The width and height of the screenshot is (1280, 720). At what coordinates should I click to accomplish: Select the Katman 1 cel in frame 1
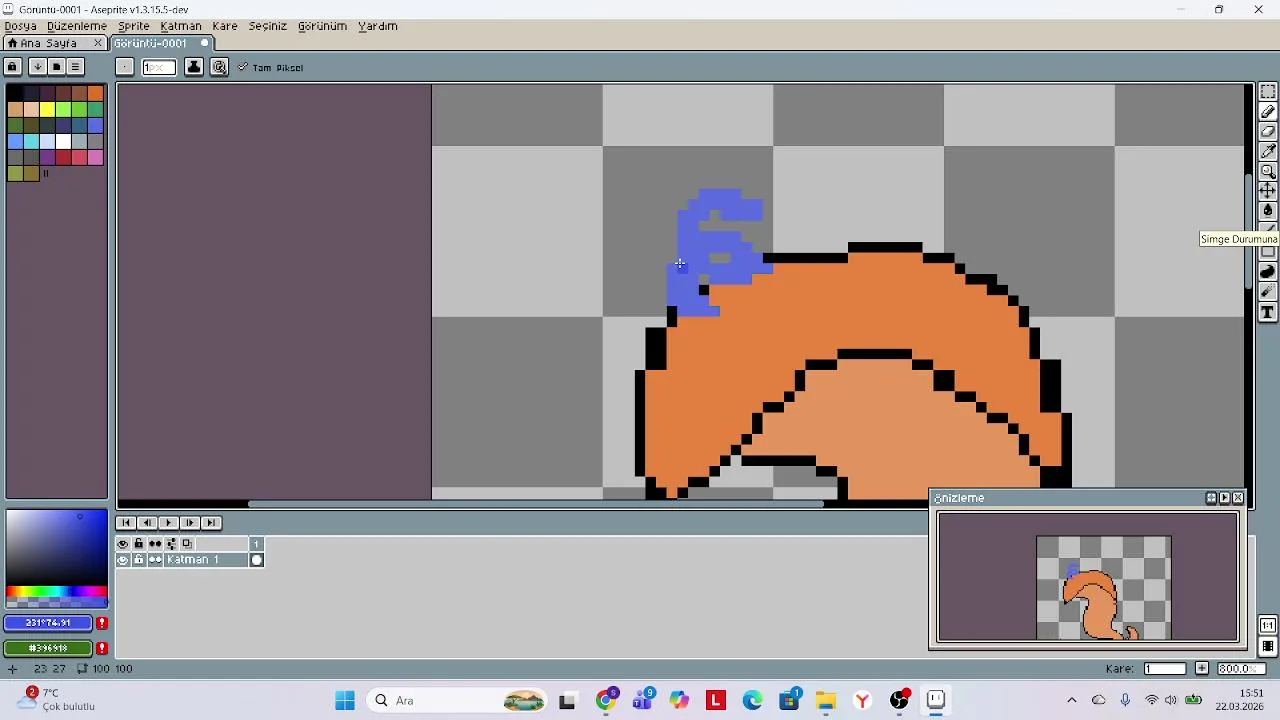tap(256, 560)
